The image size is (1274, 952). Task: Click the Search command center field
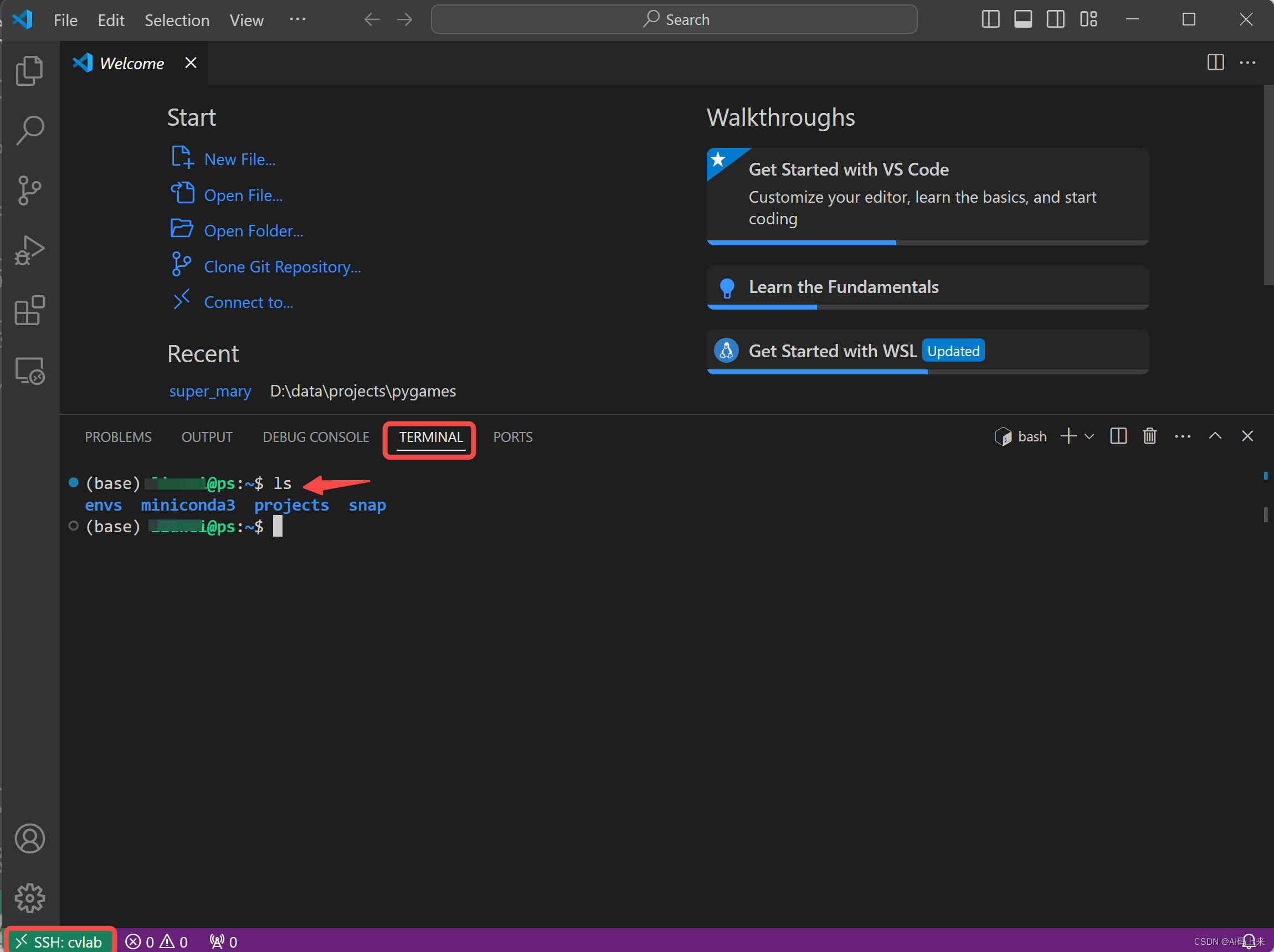(x=674, y=19)
